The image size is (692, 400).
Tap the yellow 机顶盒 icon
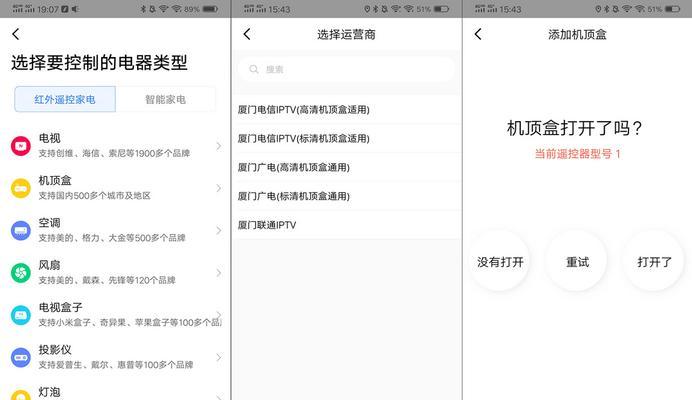pyautogui.click(x=21, y=188)
